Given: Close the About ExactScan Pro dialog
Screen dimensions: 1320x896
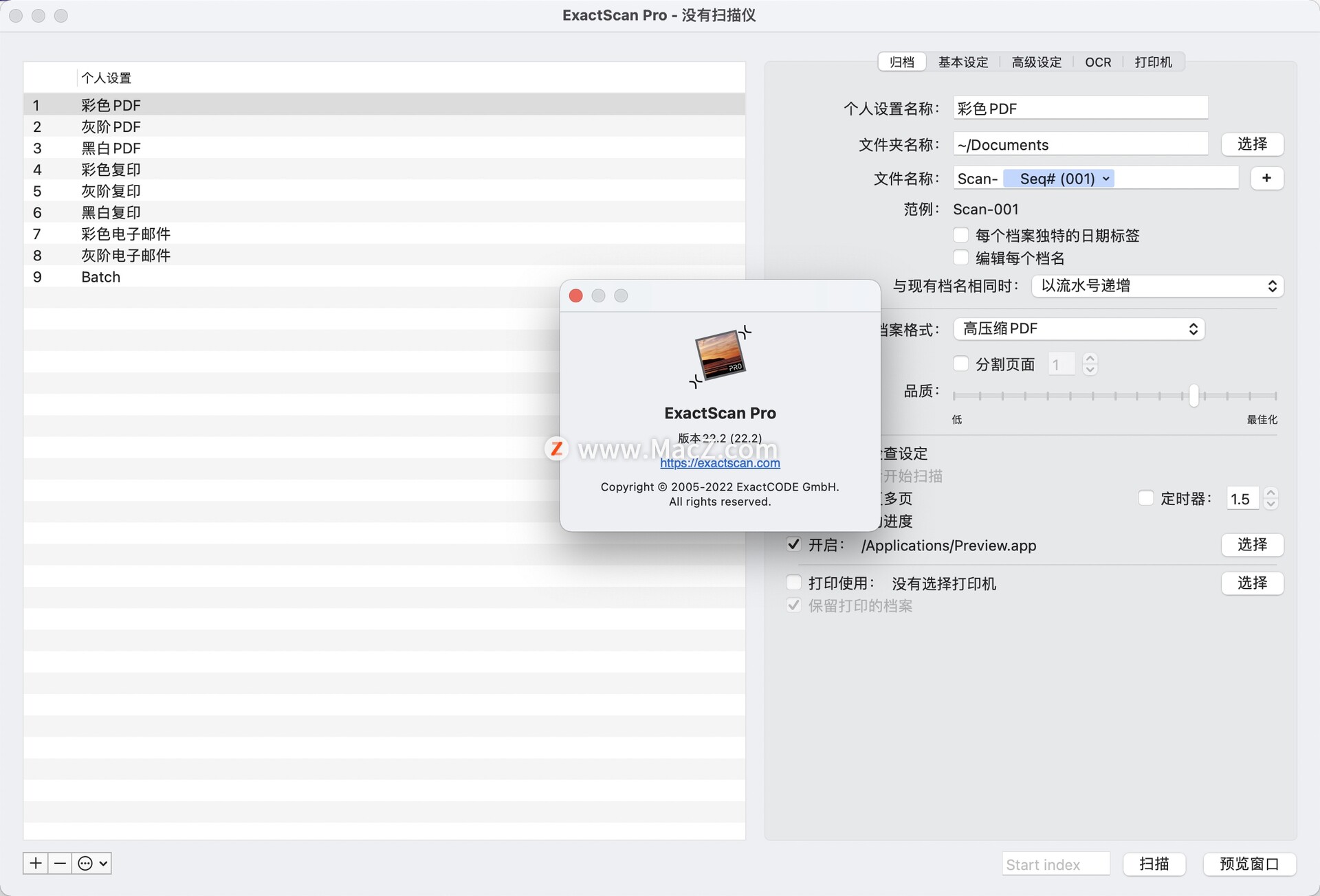Looking at the screenshot, I should (576, 295).
